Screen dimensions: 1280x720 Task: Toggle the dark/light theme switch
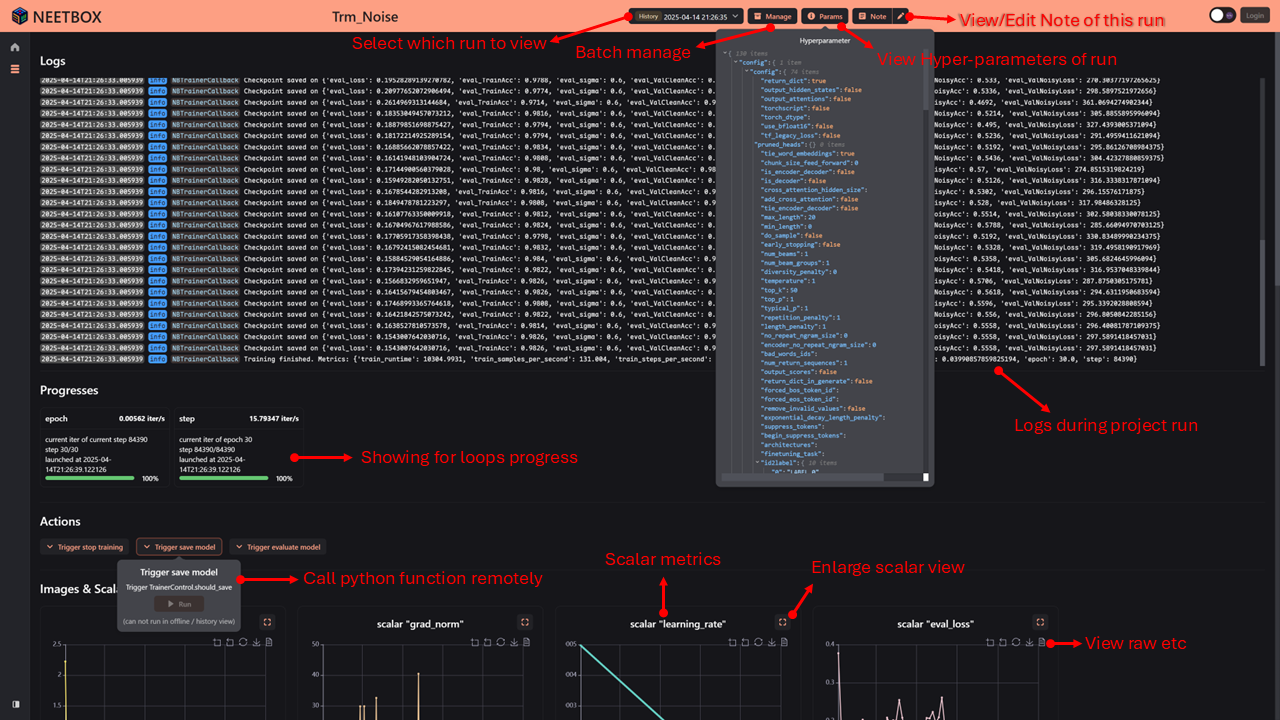pos(1219,15)
